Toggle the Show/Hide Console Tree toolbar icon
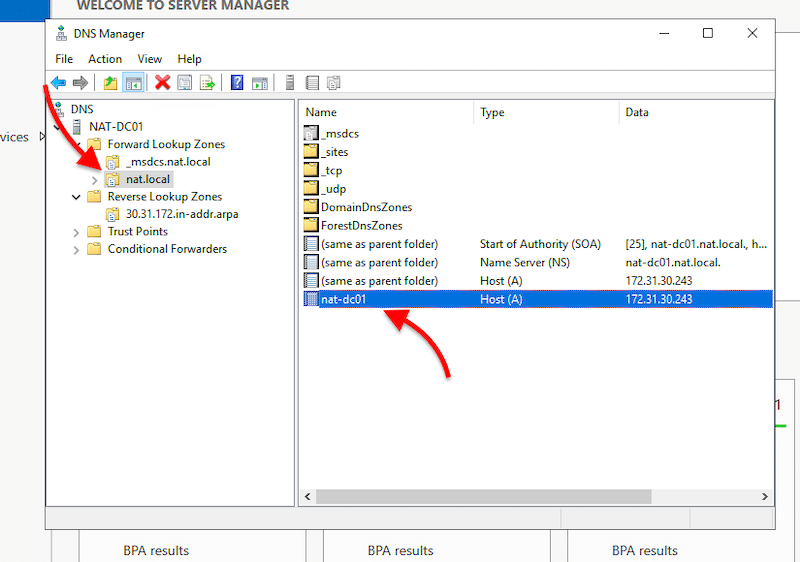Image resolution: width=800 pixels, height=562 pixels. coord(134,83)
